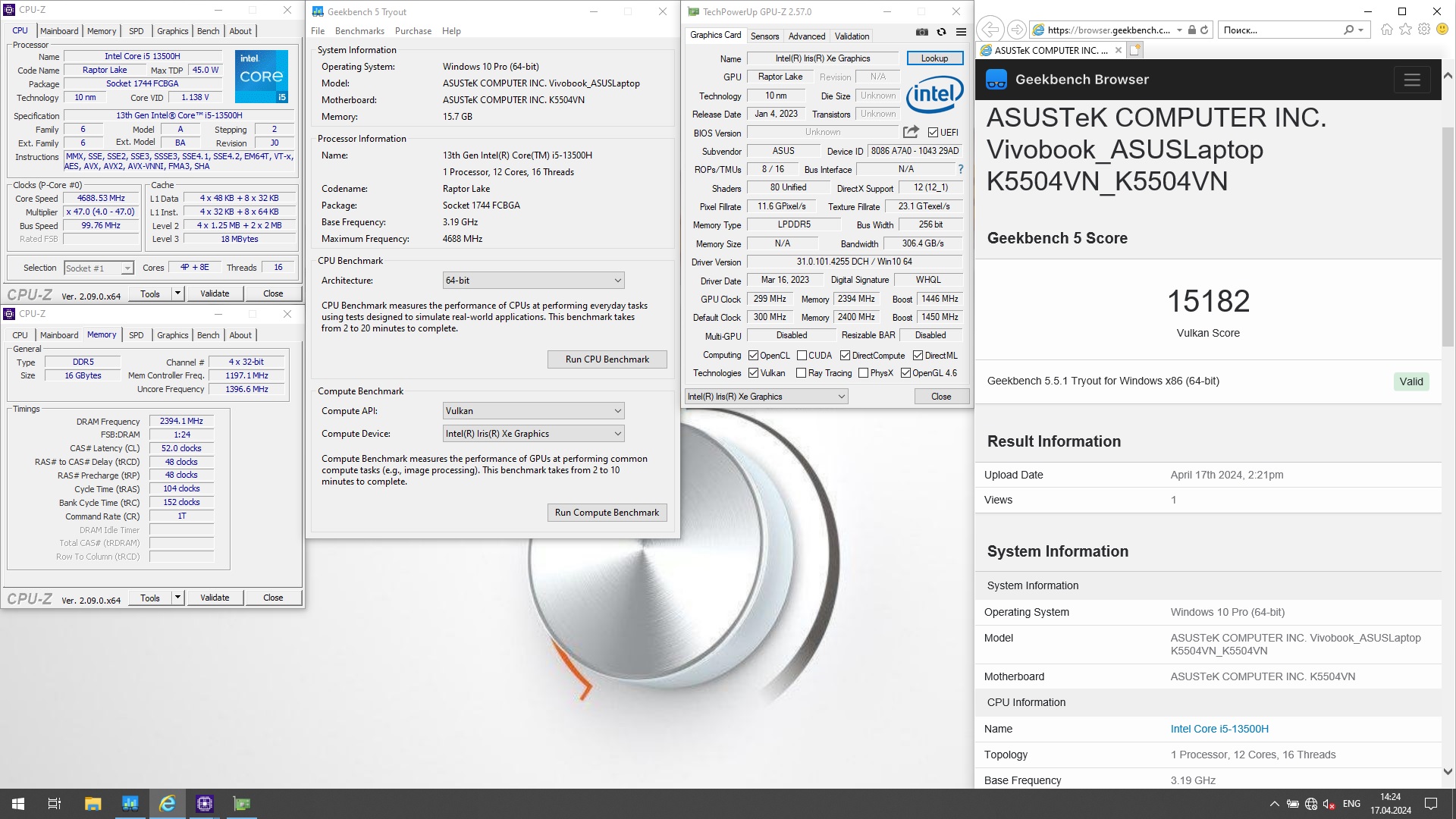
Task: Open the Purchase menu in Geekbench
Action: pyautogui.click(x=413, y=30)
